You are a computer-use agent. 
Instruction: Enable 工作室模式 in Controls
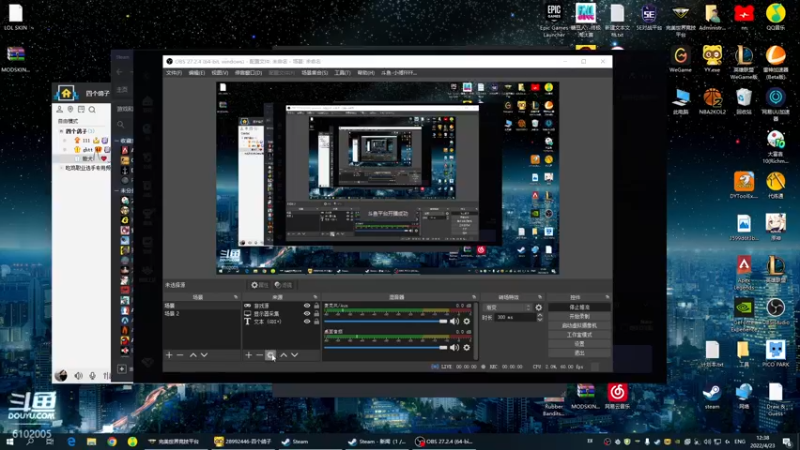point(579,335)
